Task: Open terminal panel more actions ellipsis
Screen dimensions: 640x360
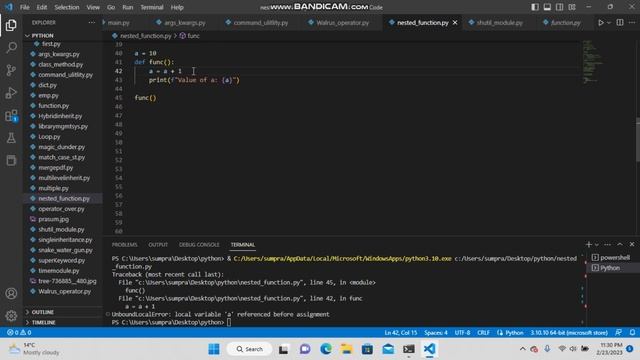Action: pyautogui.click(x=607, y=244)
